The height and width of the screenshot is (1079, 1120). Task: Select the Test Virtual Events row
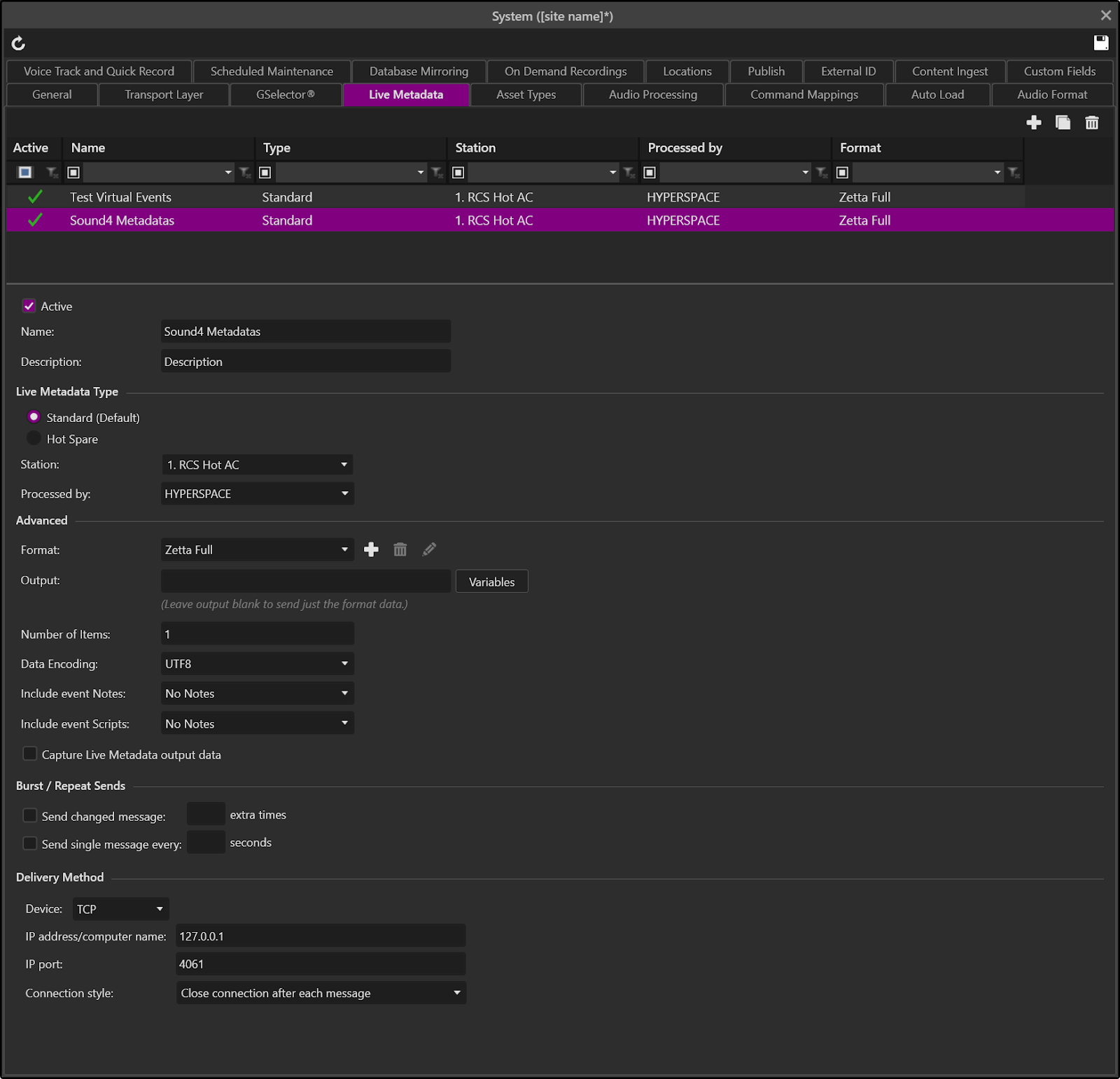click(515, 197)
